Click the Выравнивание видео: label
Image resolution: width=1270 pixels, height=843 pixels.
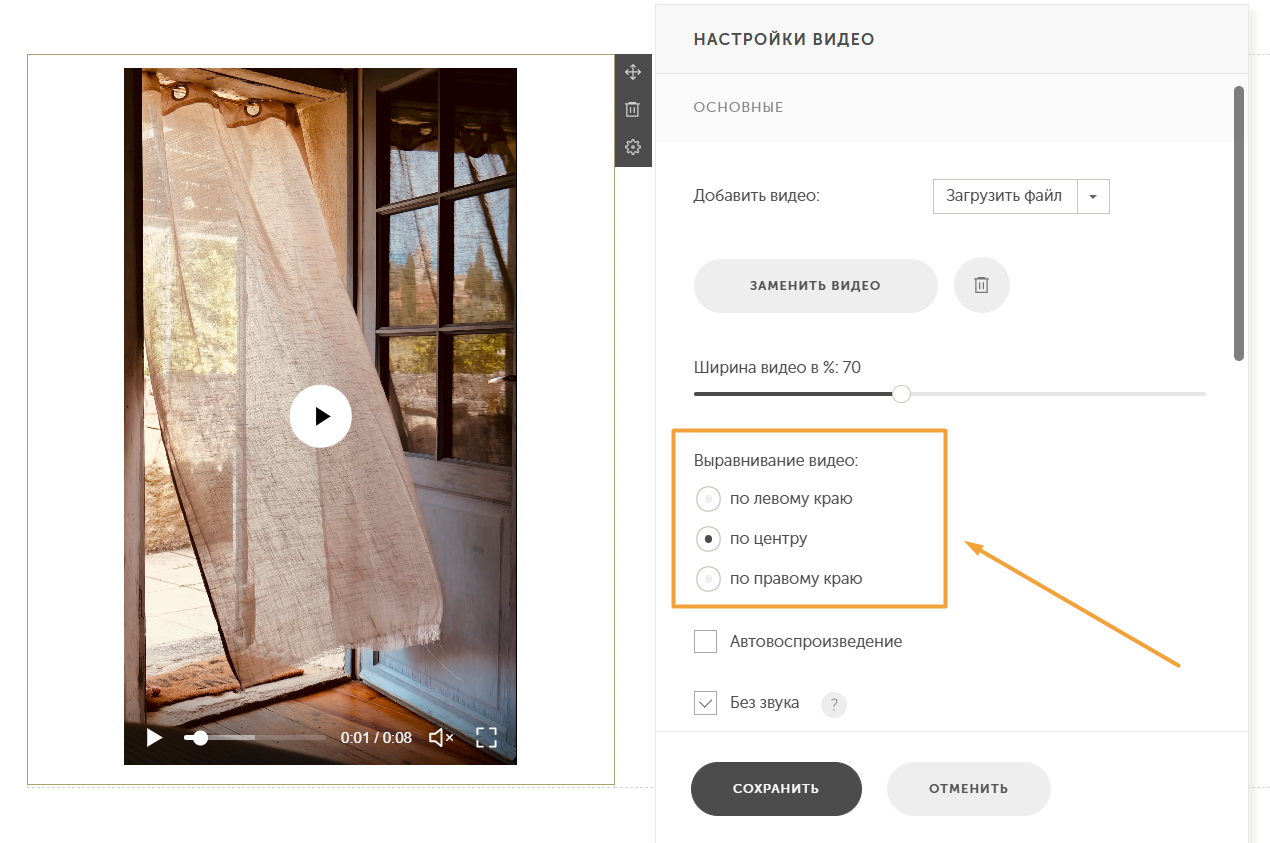776,461
